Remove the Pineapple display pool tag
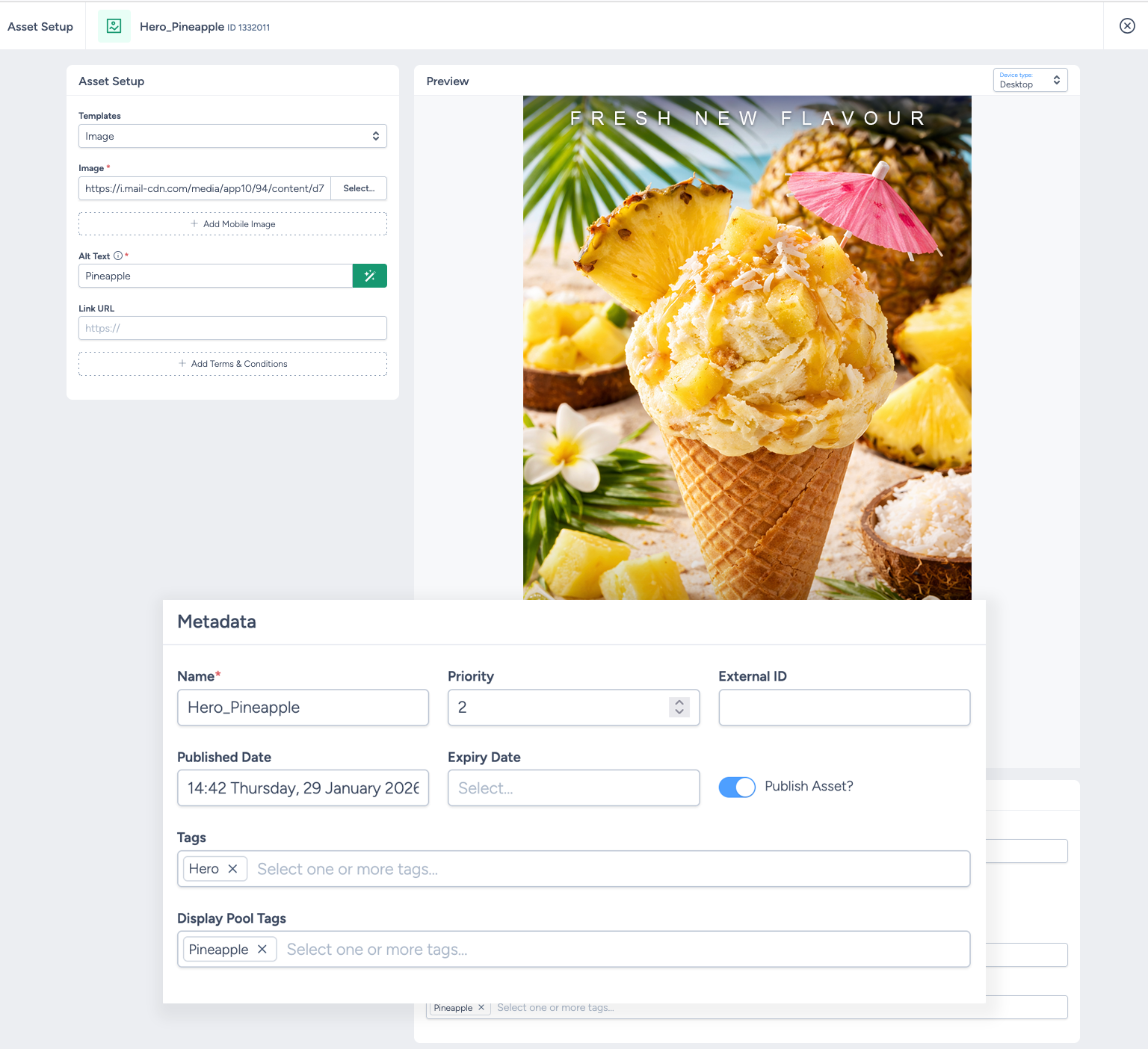1148x1049 pixels. tap(262, 949)
